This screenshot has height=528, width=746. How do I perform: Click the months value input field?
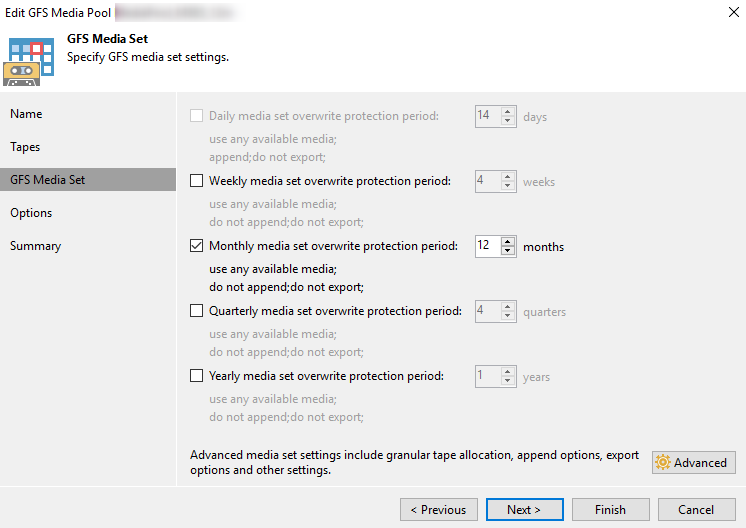click(487, 246)
